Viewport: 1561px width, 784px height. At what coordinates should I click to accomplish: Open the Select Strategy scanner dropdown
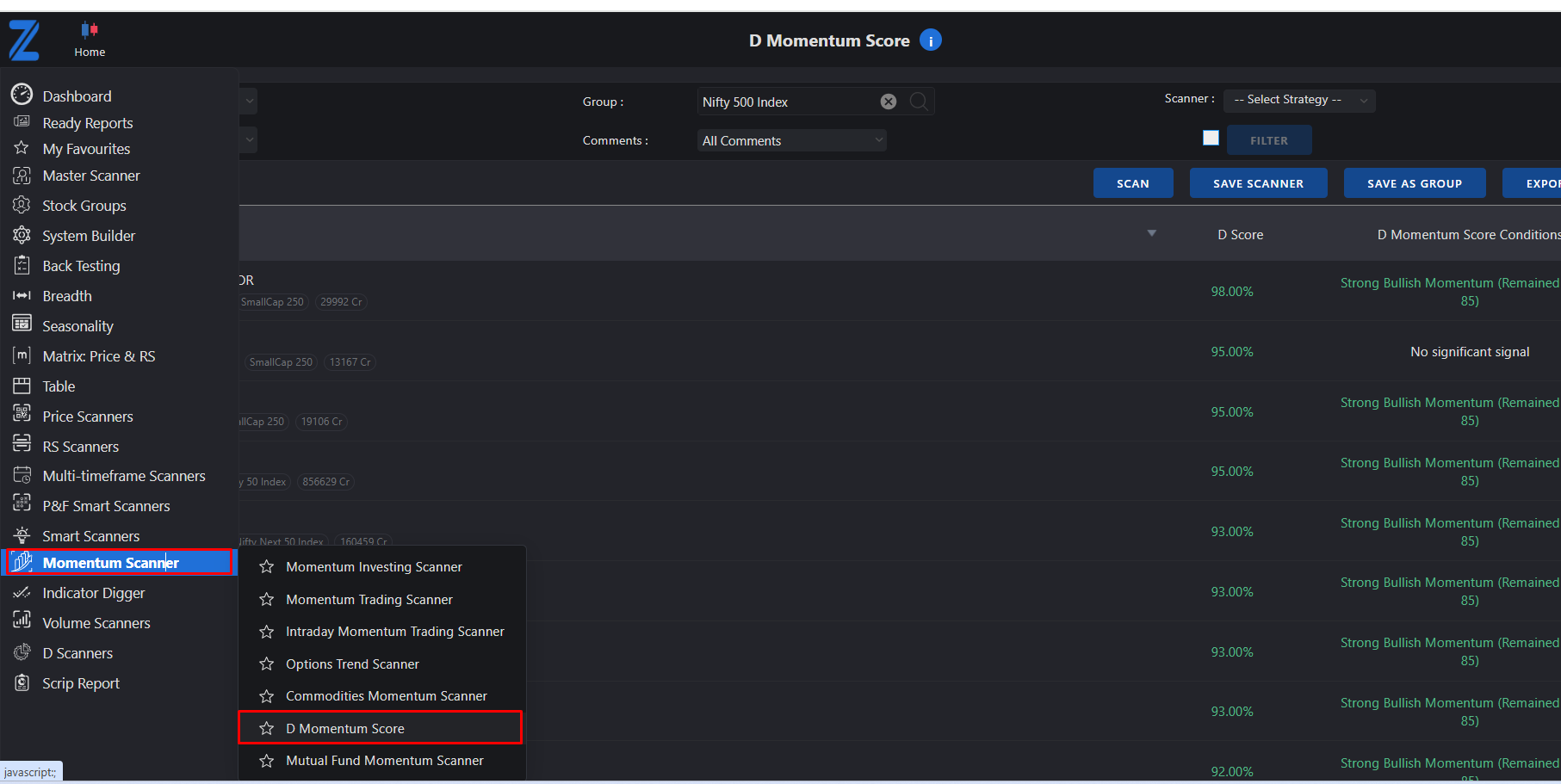1298,100
